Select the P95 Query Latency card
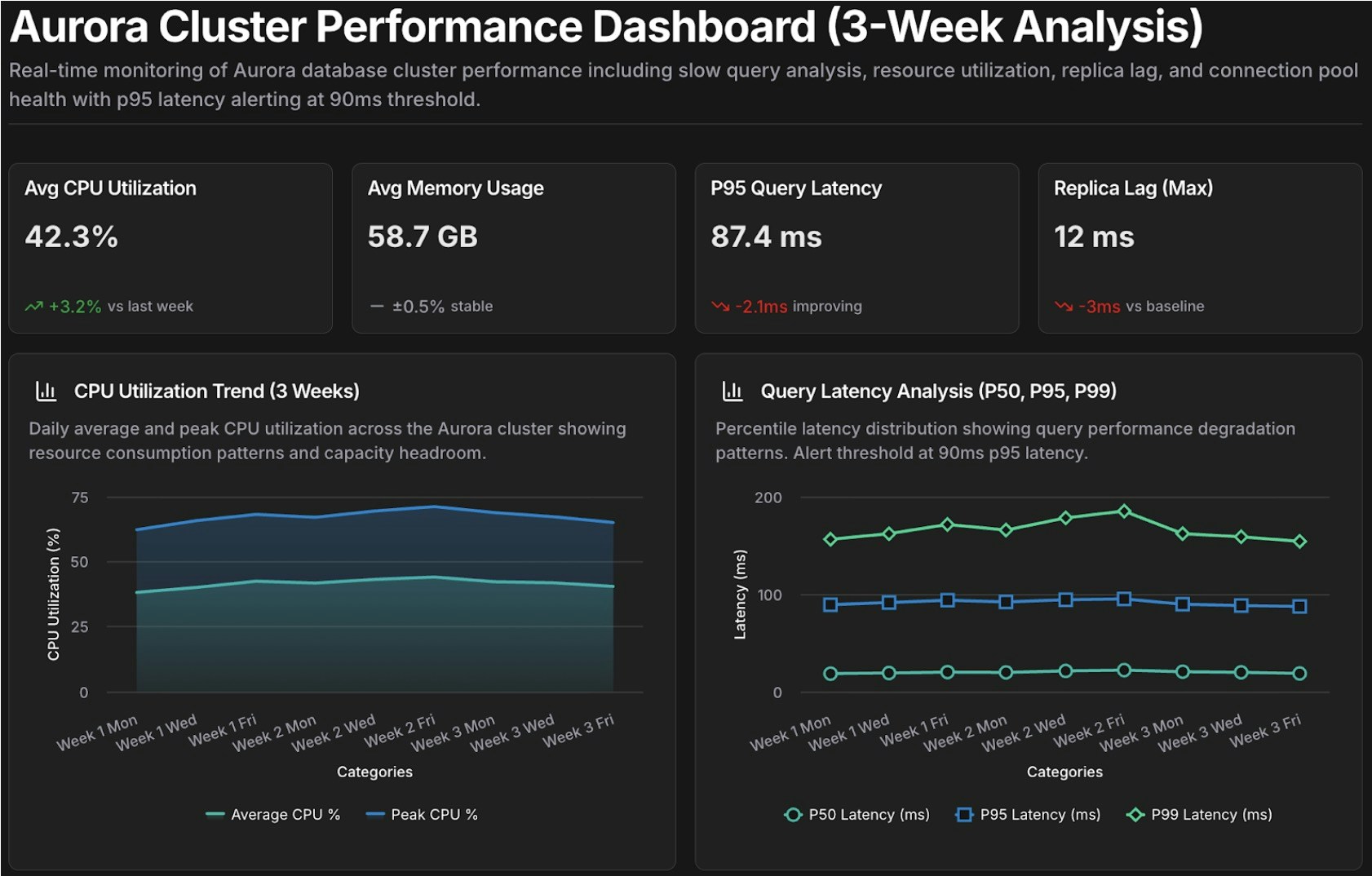The image size is (1372, 876). (x=856, y=245)
